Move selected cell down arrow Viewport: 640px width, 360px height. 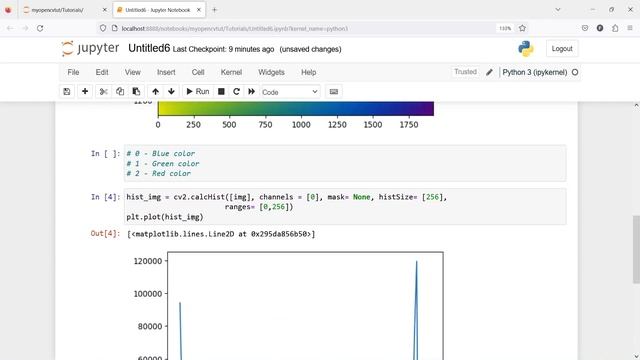click(171, 91)
